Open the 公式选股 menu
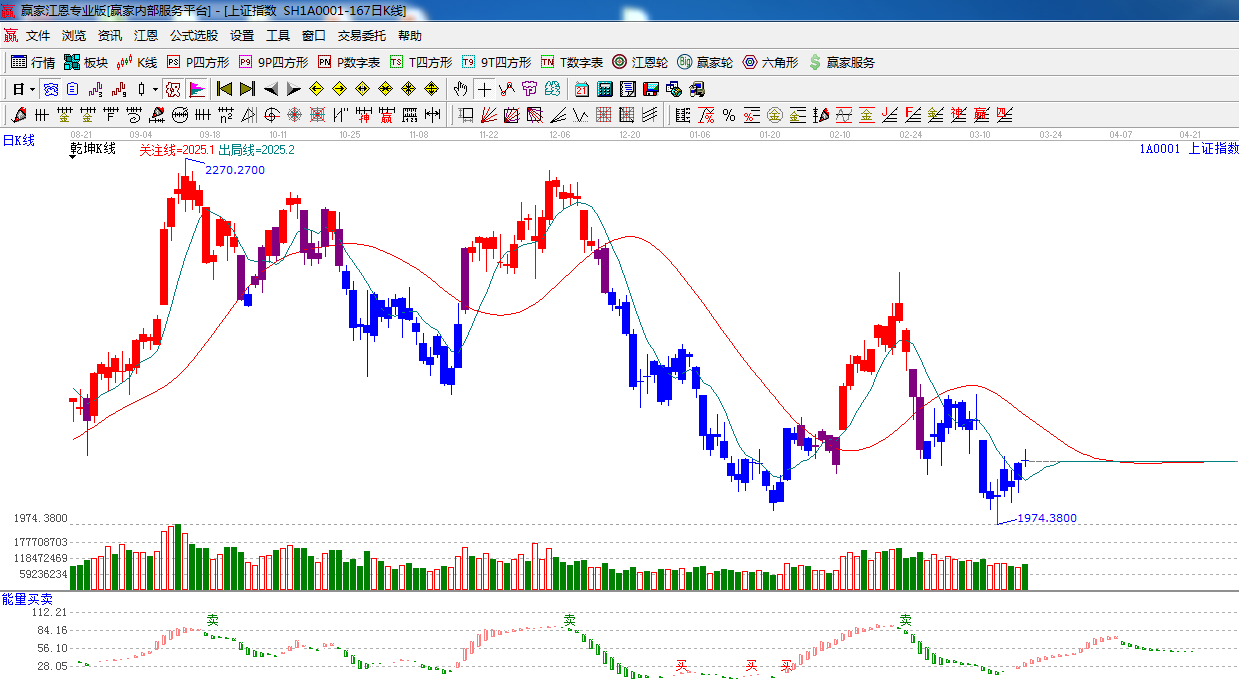 (x=193, y=35)
